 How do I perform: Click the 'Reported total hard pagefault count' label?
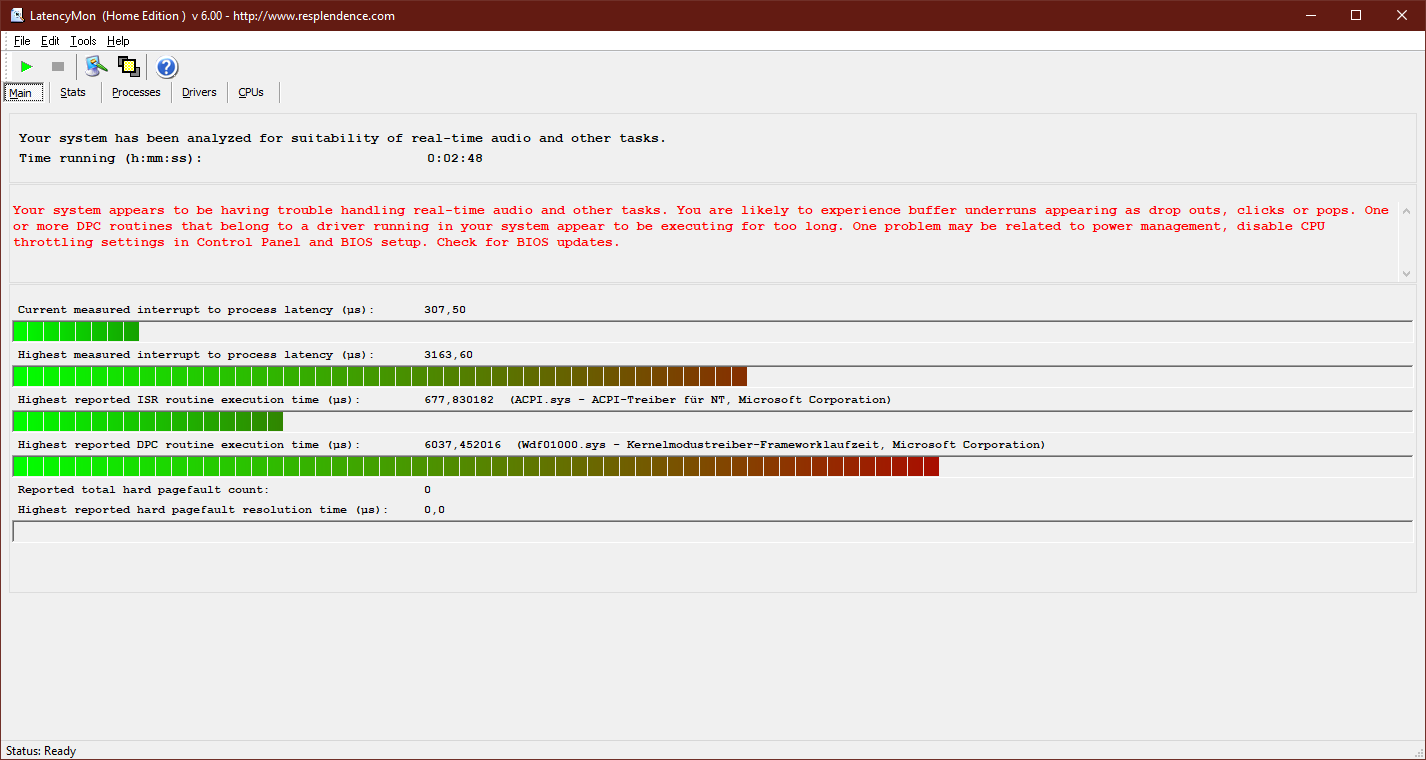click(143, 490)
